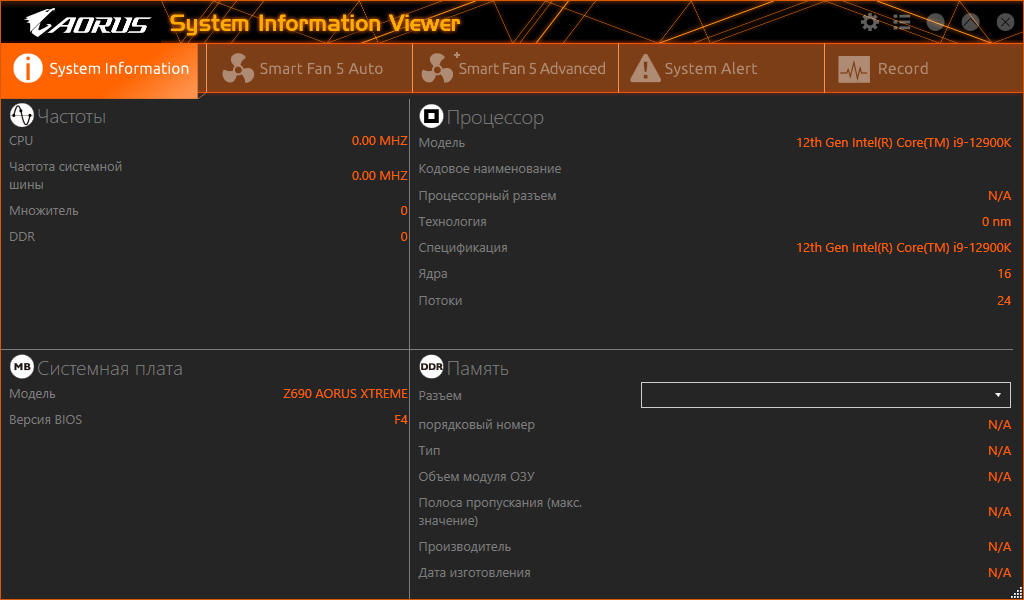The width and height of the screenshot is (1024, 600).
Task: Click the Системная плата section heading
Action: 110,368
